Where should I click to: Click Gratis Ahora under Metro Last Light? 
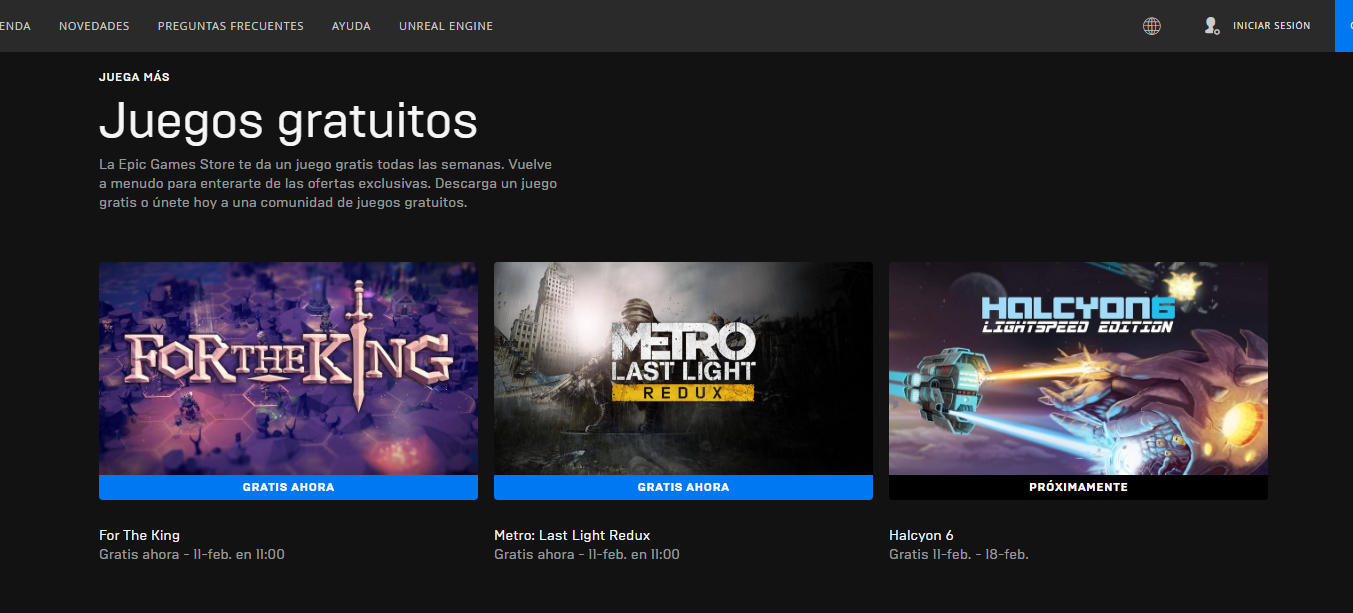click(x=683, y=487)
